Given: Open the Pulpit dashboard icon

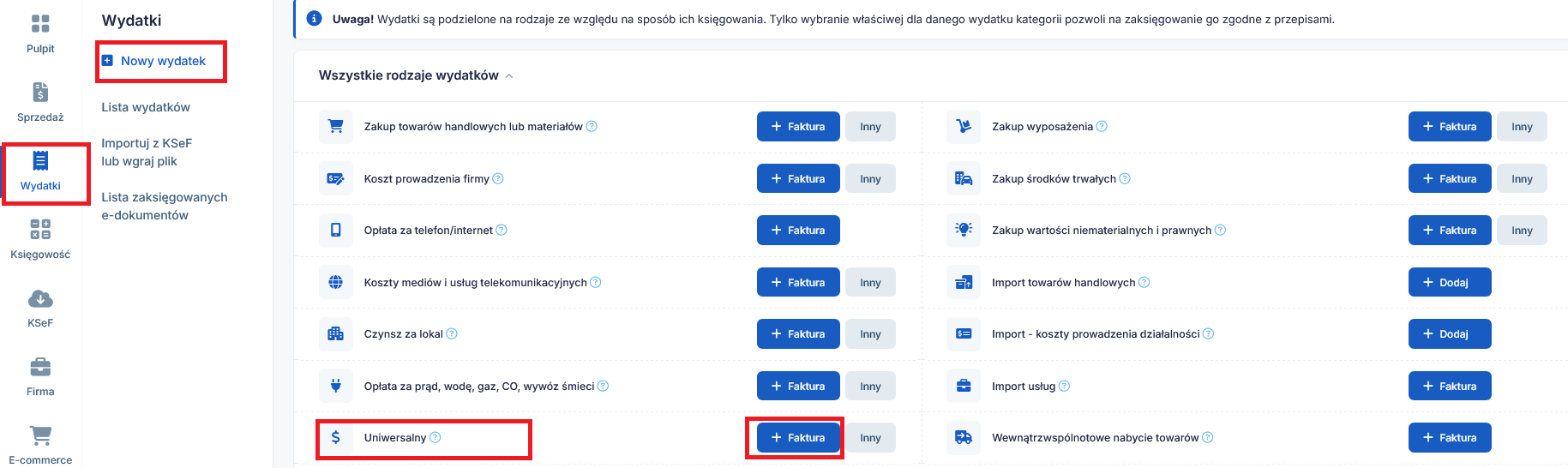Looking at the screenshot, I should pyautogui.click(x=40, y=24).
